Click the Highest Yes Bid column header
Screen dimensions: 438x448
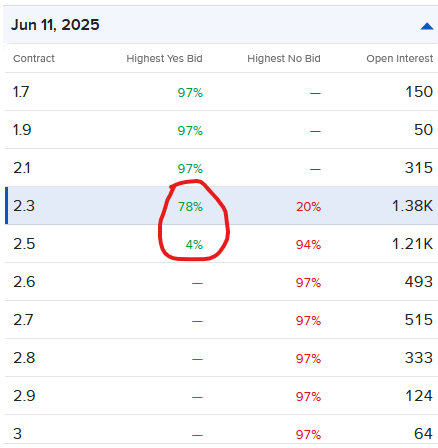164,58
